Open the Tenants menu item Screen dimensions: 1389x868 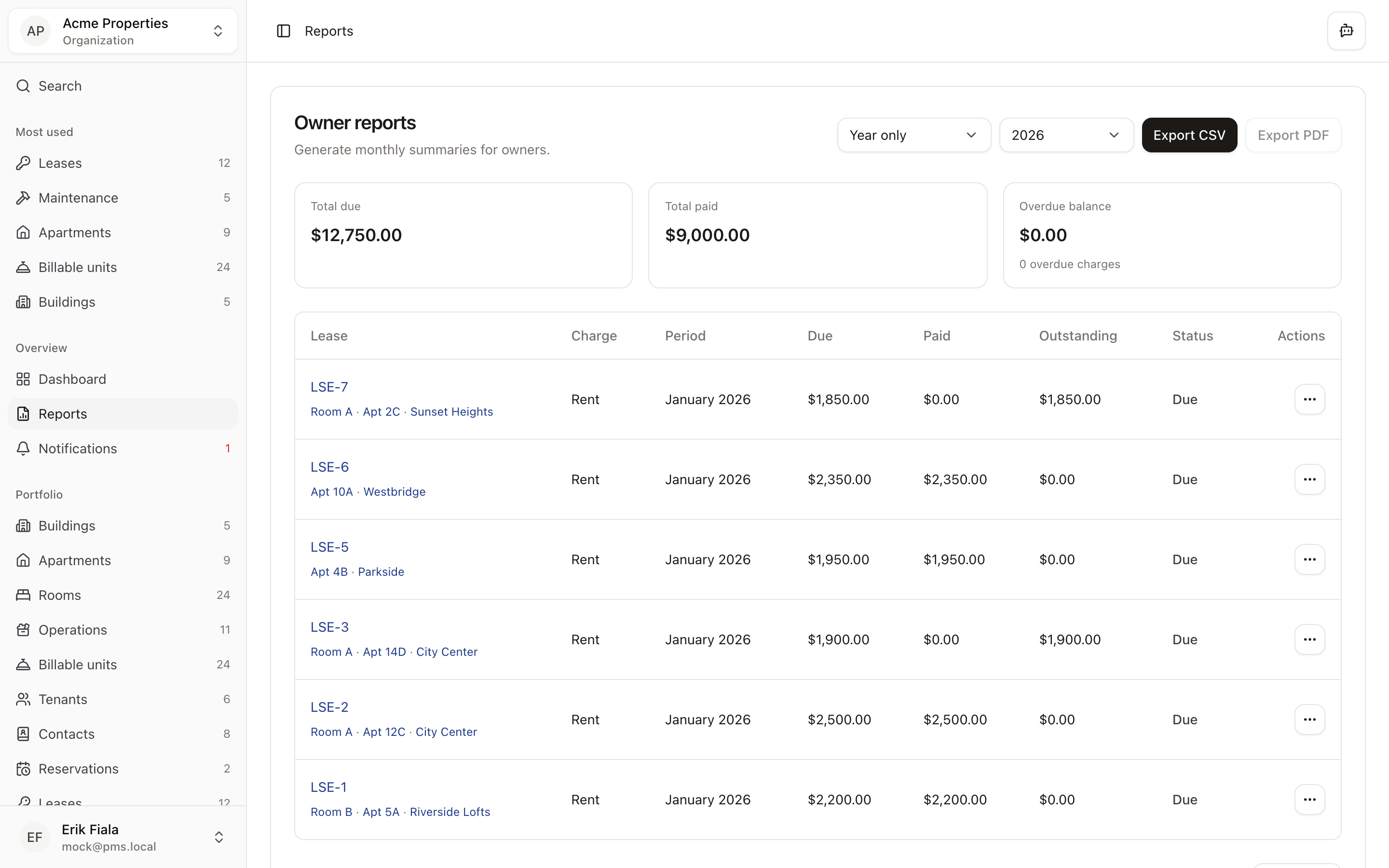coord(63,699)
